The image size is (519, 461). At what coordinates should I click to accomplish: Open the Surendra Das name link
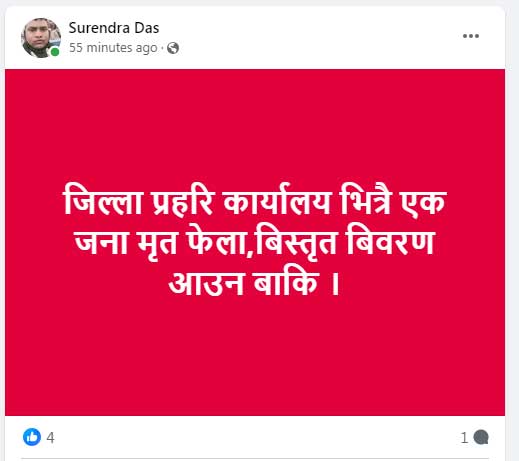(x=114, y=28)
